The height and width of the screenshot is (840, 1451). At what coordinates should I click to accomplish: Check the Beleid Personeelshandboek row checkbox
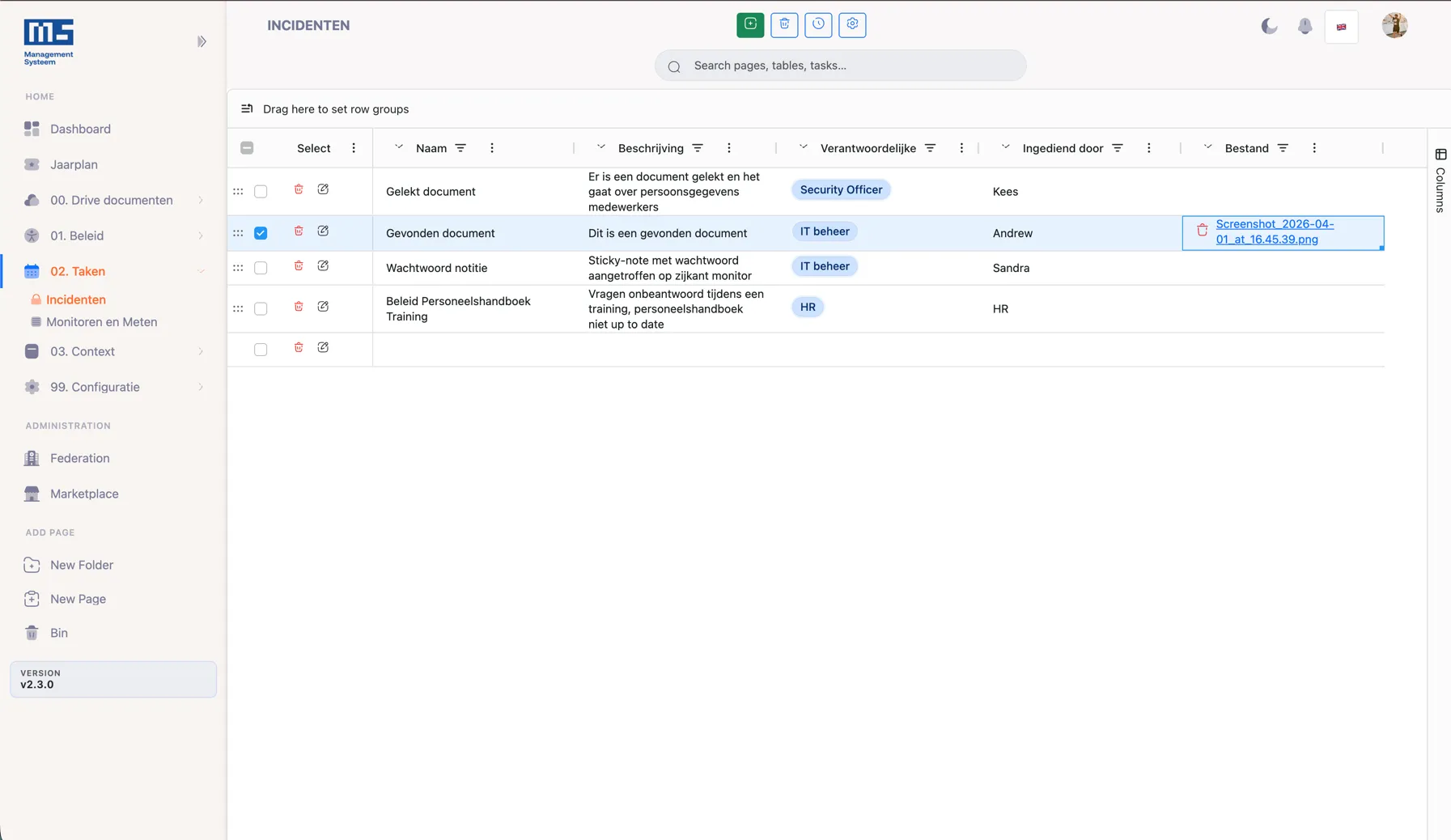[261, 309]
